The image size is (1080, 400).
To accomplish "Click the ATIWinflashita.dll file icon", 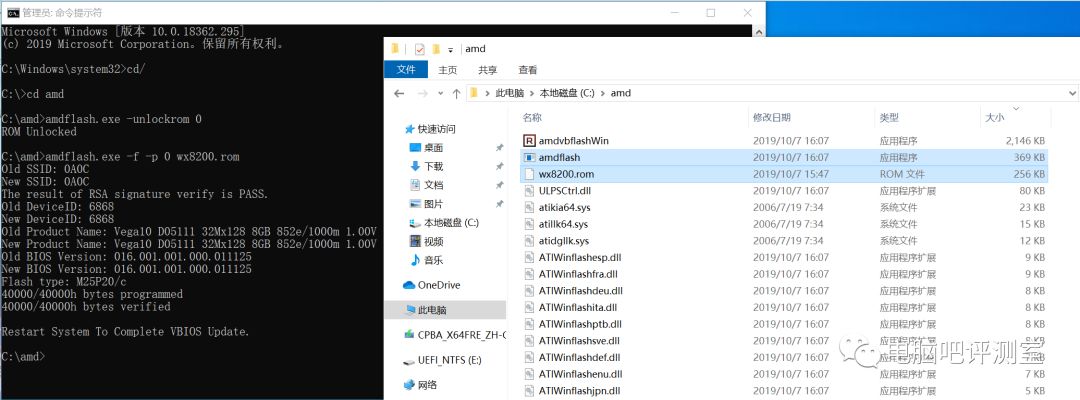I will 529,307.
